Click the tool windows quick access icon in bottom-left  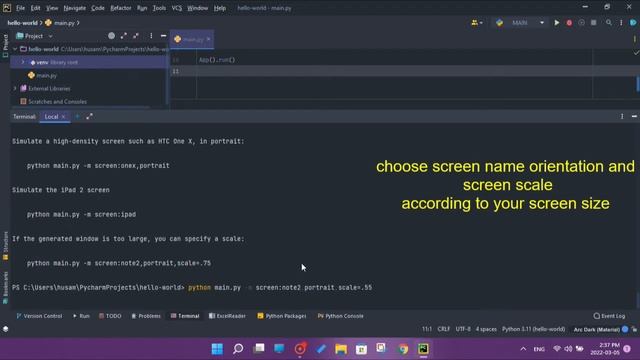tap(5, 329)
